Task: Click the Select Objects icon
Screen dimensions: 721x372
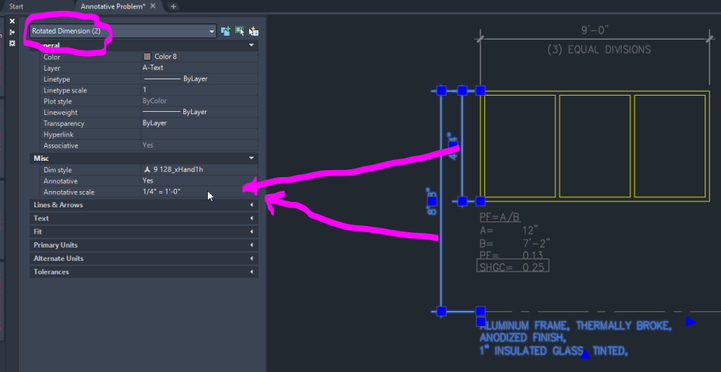Action: [240, 31]
